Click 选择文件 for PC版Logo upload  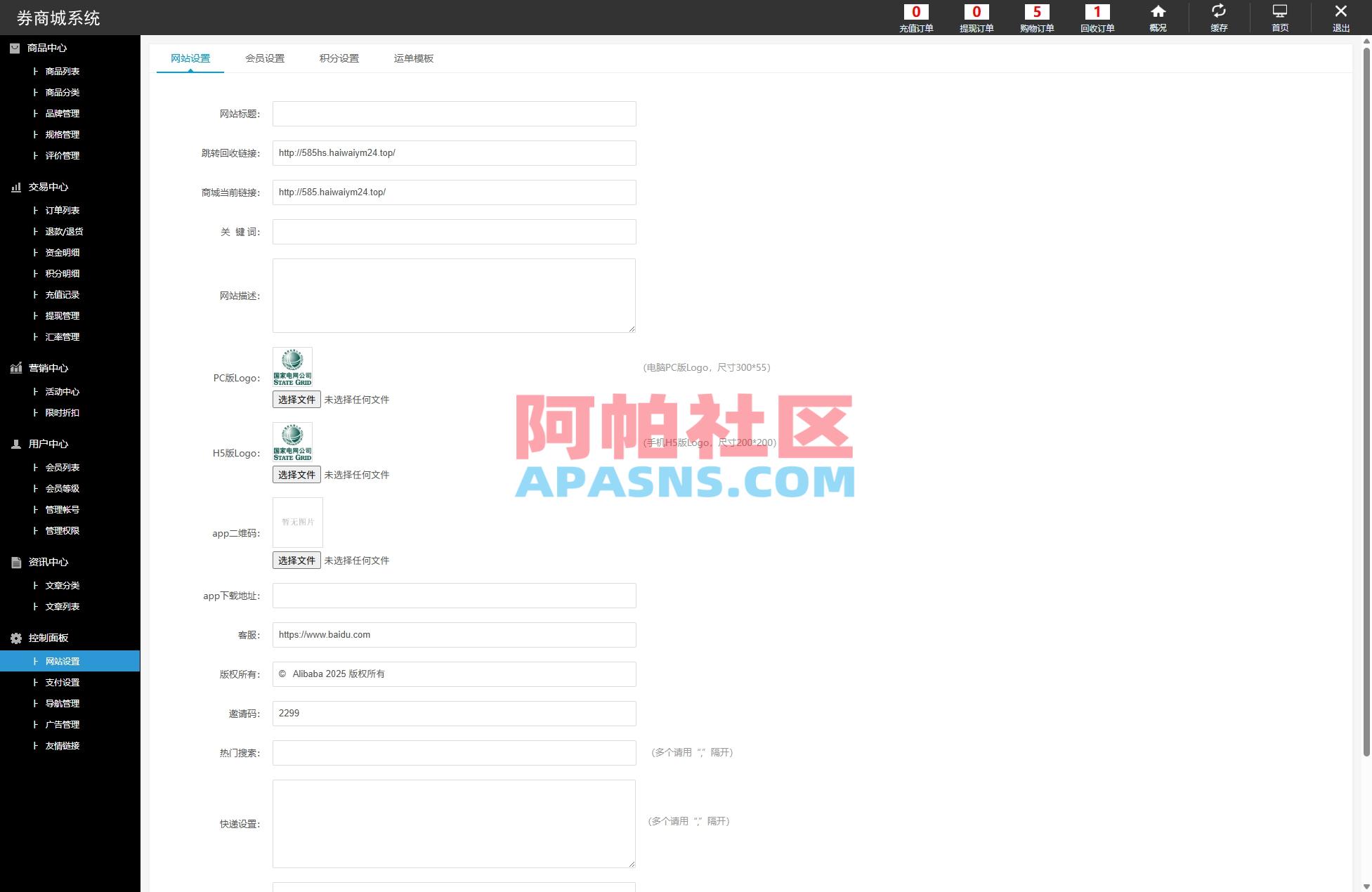pos(296,399)
